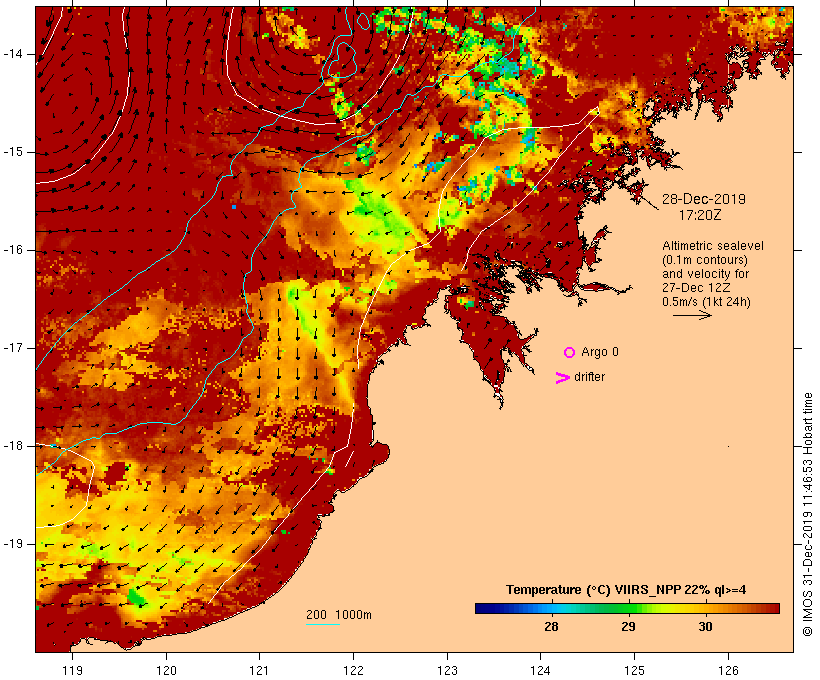
Task: Click the '122' longitude axis label
Action: (354, 670)
